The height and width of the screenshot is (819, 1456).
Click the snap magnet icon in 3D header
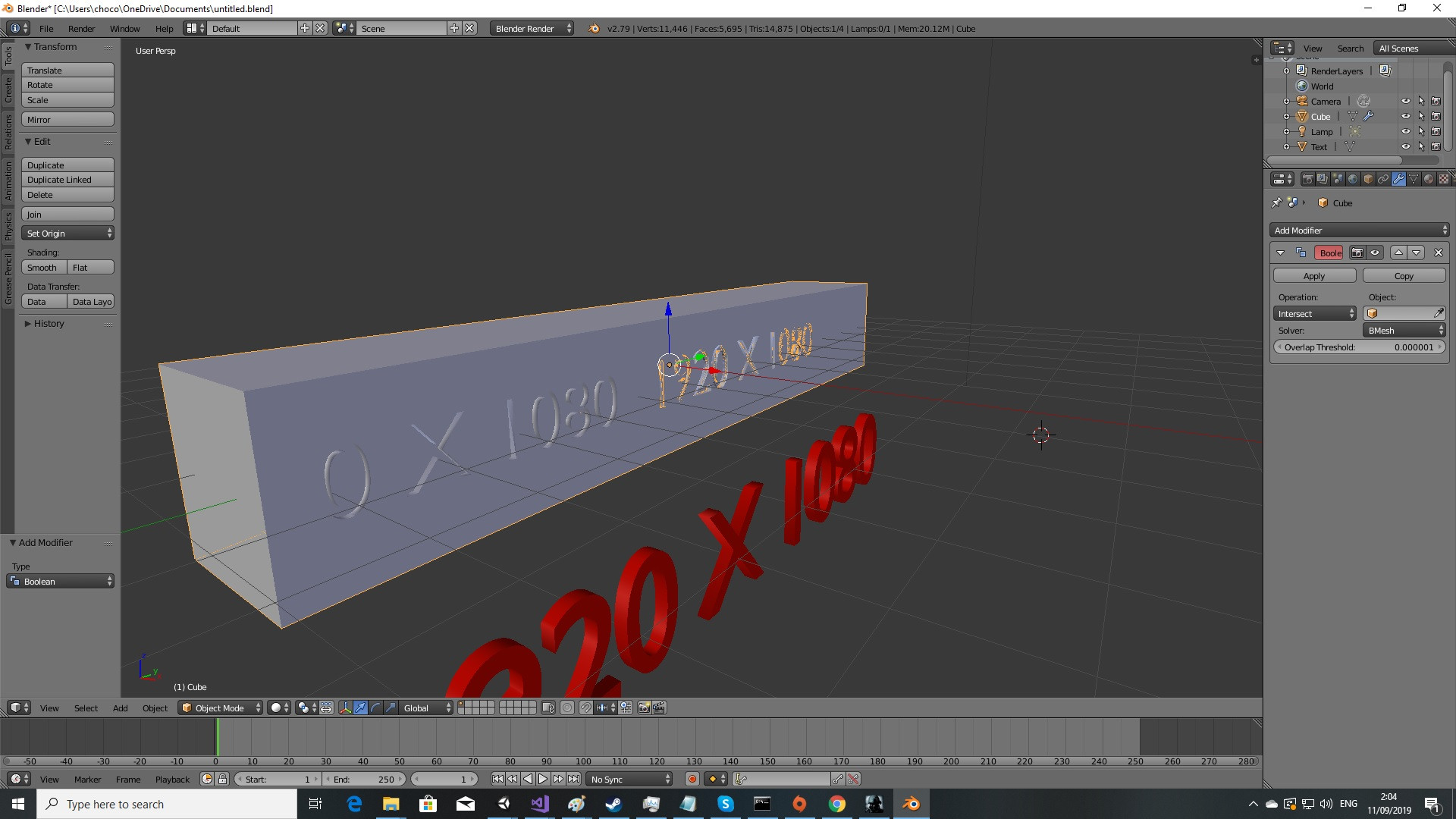tap(585, 708)
